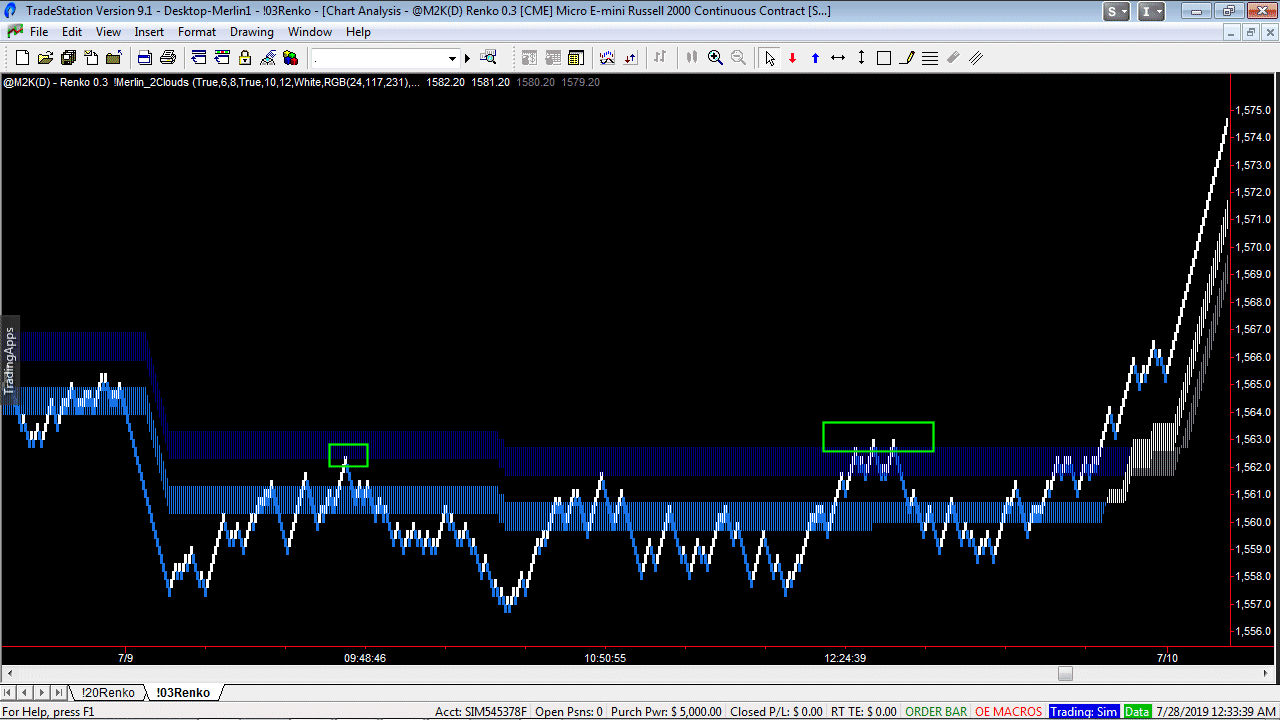The image size is (1280, 720).
Task: Open the Insert menu
Action: (x=149, y=32)
